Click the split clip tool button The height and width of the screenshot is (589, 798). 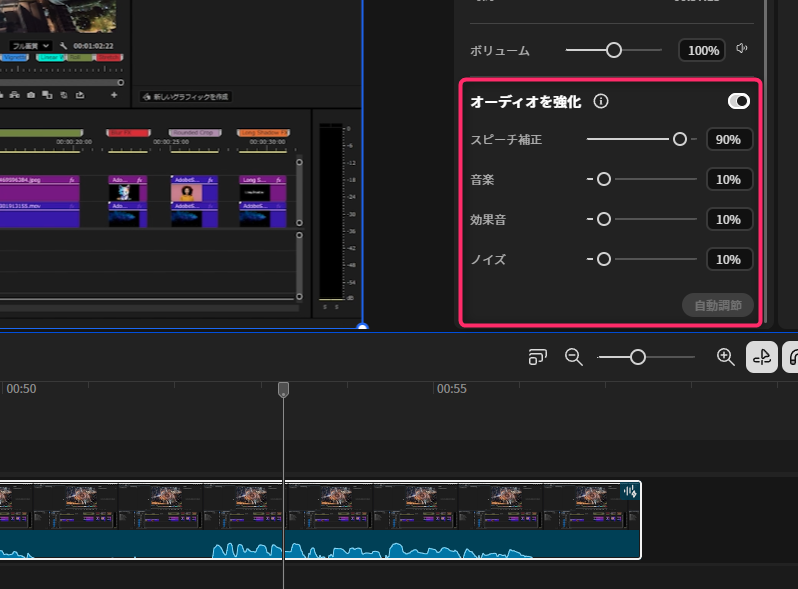762,357
